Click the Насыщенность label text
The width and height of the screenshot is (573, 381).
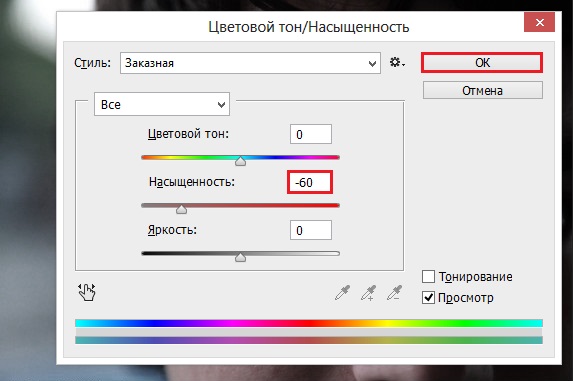point(192,182)
